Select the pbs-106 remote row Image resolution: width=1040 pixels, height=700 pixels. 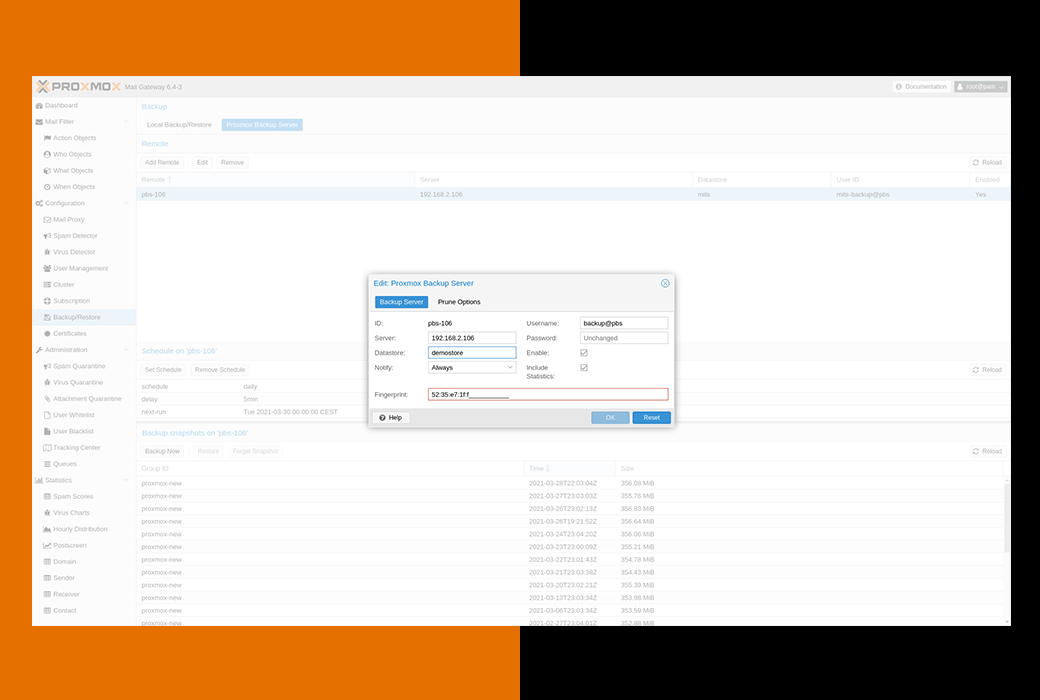573,194
